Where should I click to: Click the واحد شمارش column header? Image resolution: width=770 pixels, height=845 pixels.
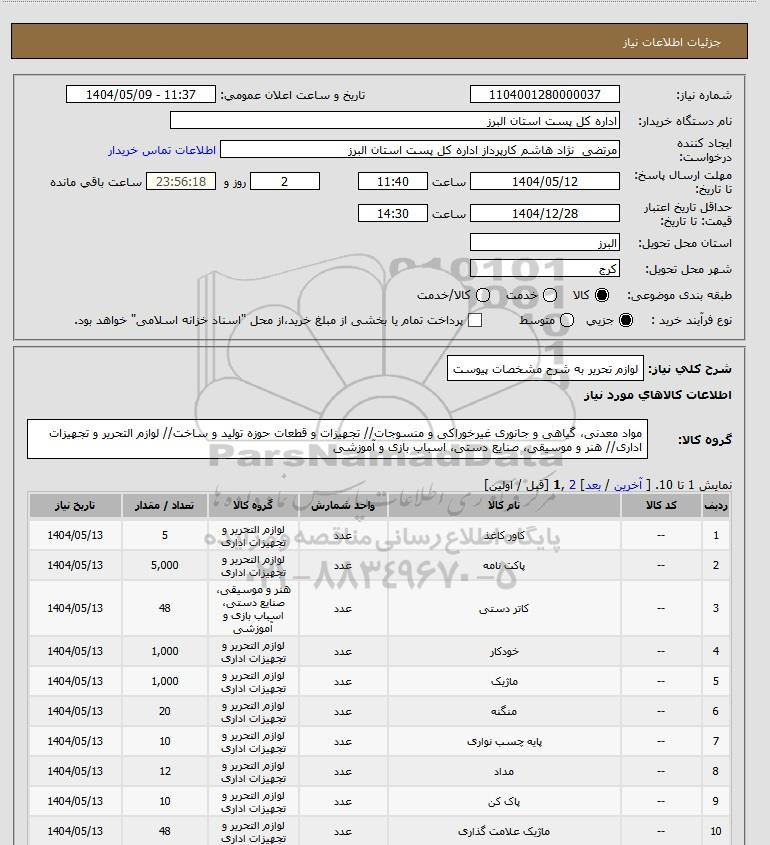[x=343, y=505]
